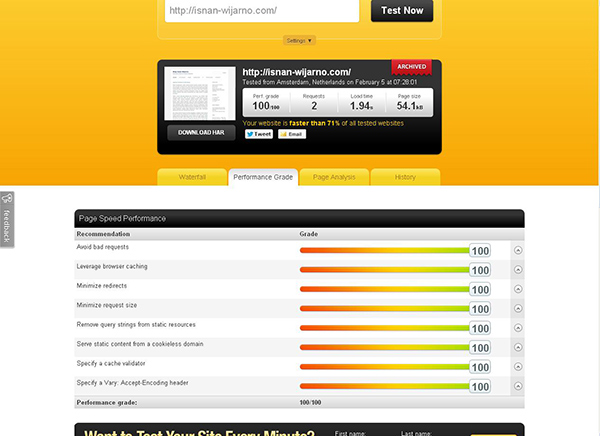Expand the Minimize request size row
Screen dimensions: 600x436
pyautogui.click(x=518, y=309)
